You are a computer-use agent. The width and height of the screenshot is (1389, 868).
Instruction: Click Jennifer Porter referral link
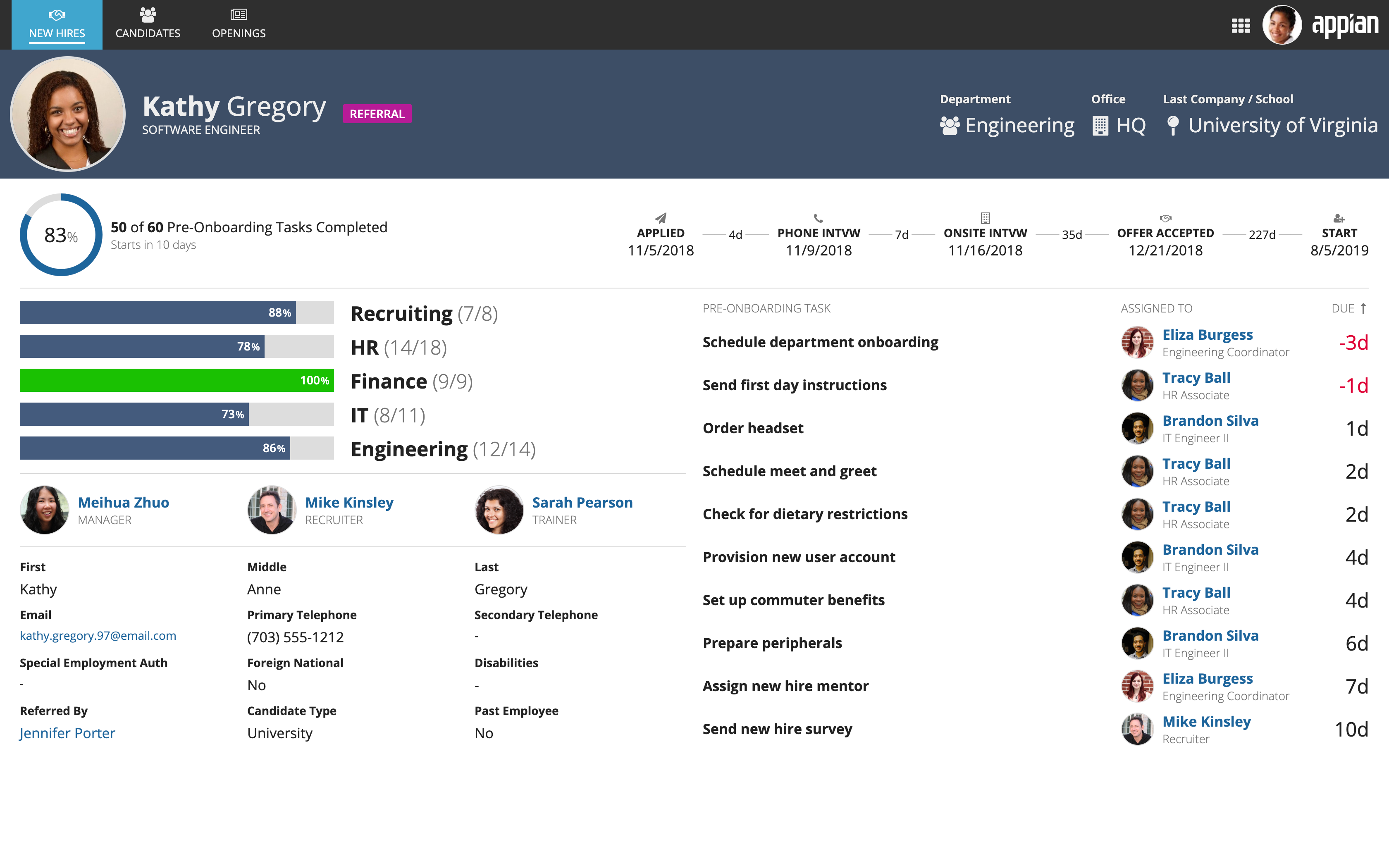point(67,733)
